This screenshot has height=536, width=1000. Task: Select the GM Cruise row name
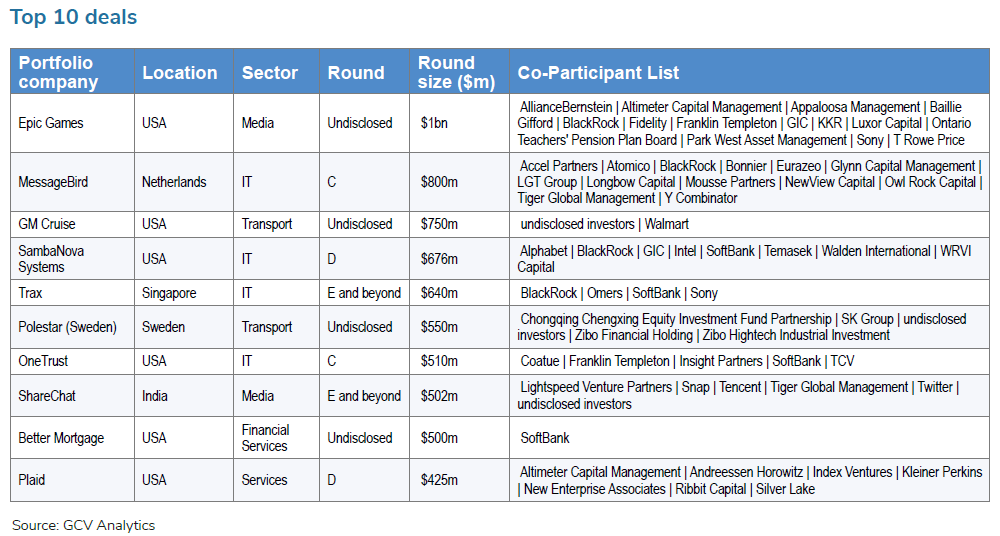coord(49,224)
